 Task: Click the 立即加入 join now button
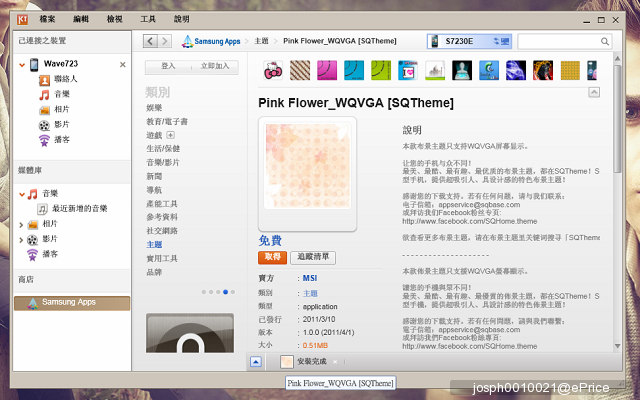click(215, 66)
